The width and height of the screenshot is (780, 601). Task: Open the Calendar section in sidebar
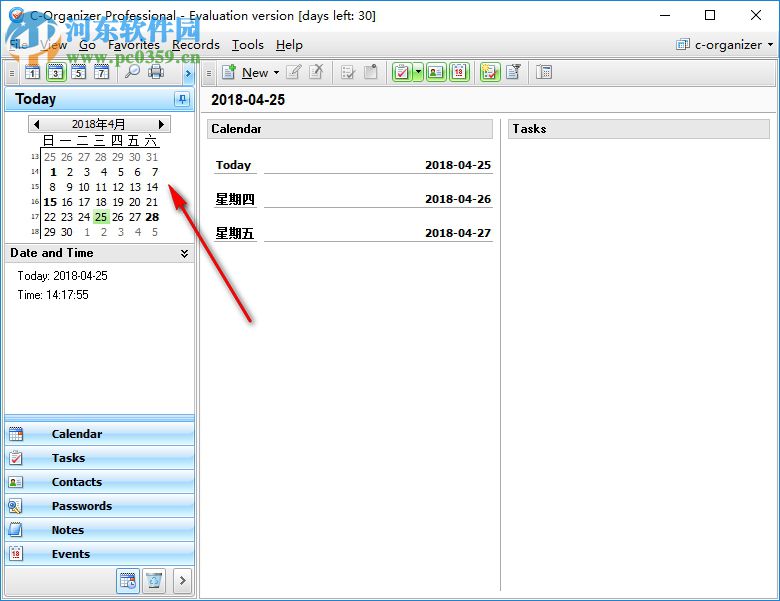point(99,434)
